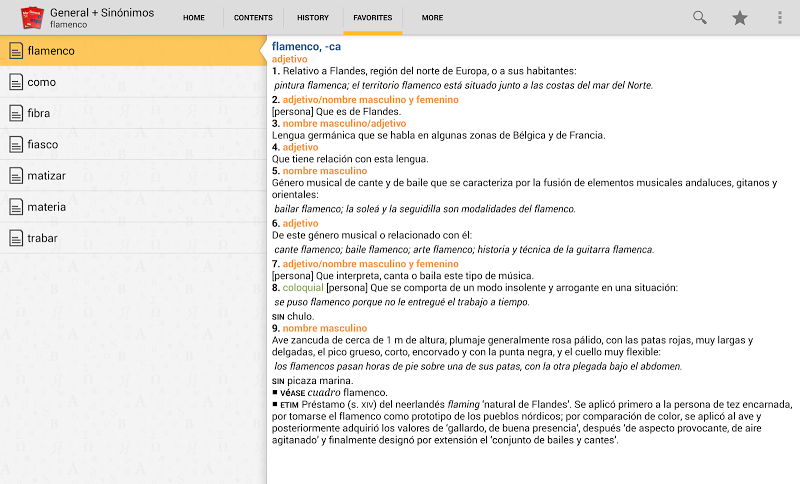Viewport: 800px width, 484px height.
Task: Select the 'flamenco' favorite entry
Action: (x=133, y=50)
